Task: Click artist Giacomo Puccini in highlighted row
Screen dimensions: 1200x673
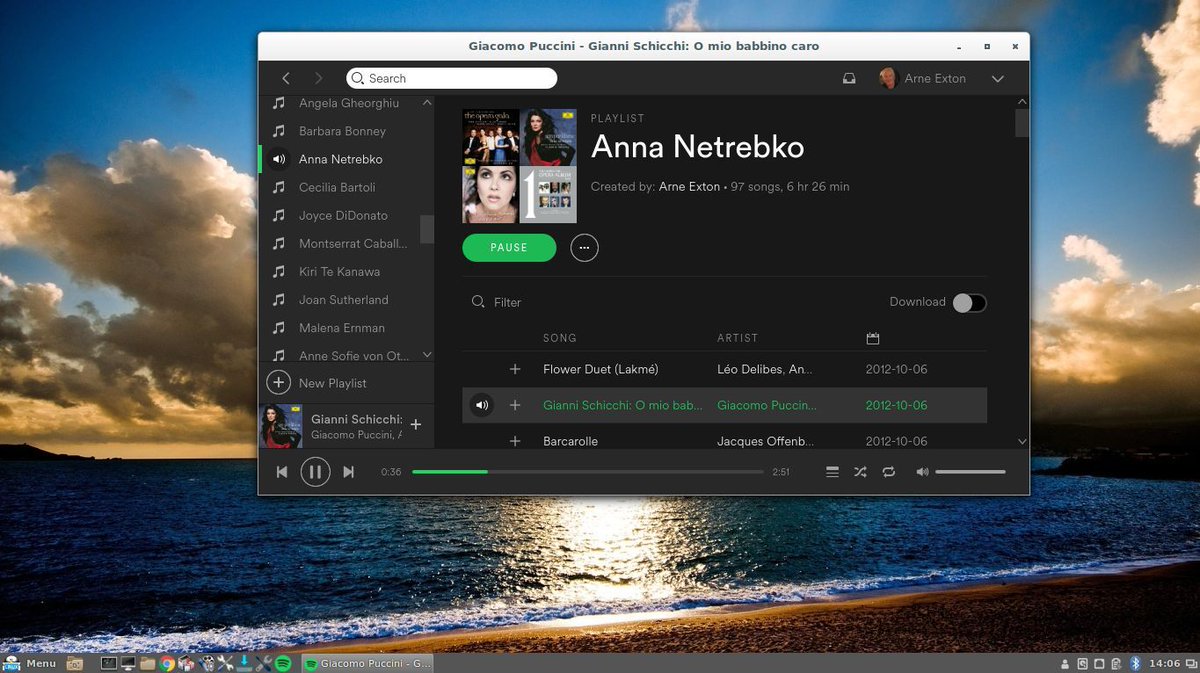Action: tap(767, 405)
